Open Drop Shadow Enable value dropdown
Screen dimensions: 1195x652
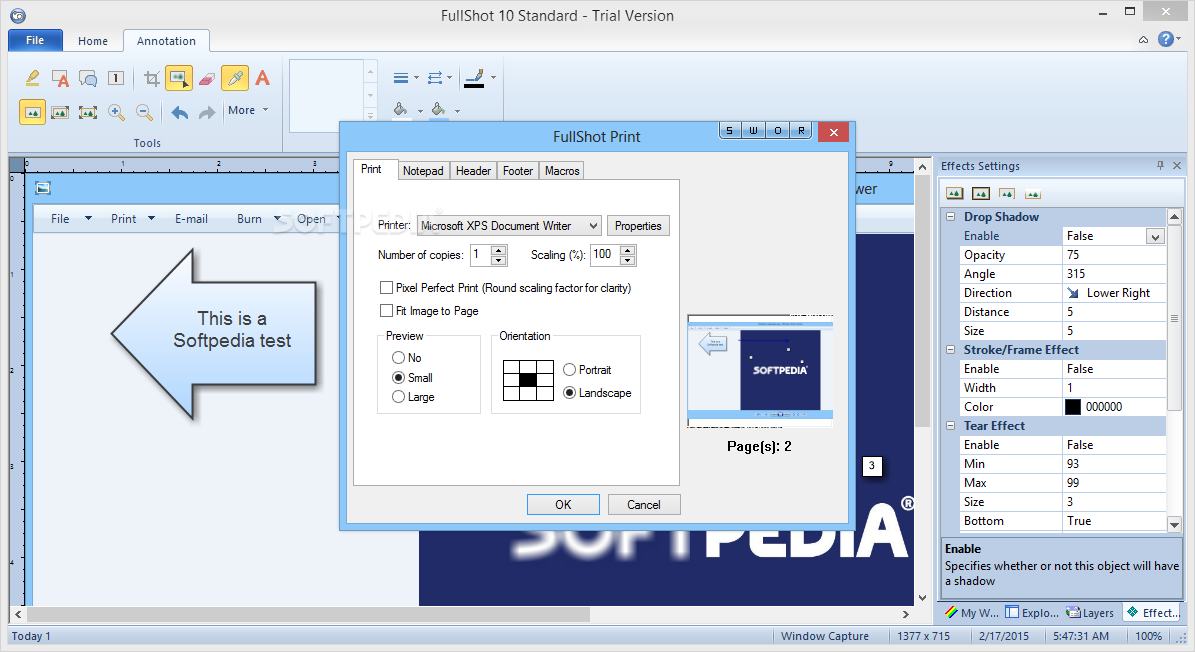point(1155,236)
